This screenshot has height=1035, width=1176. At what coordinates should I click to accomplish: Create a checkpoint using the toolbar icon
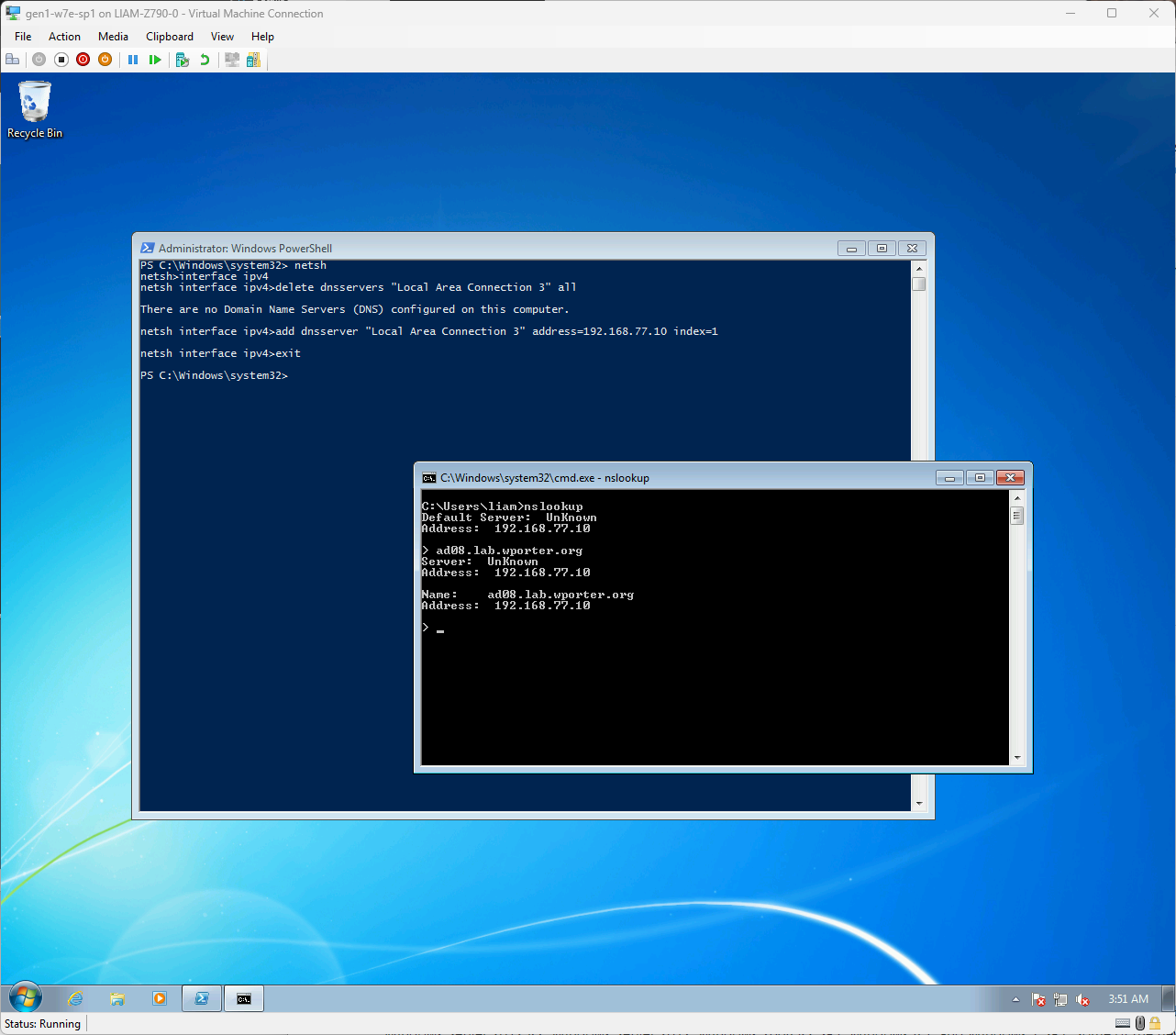(183, 60)
